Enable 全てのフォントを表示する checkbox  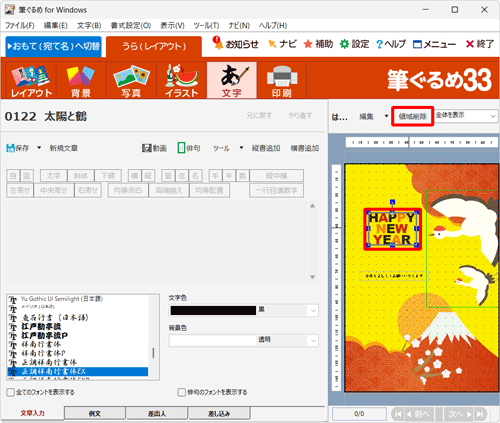(x=11, y=392)
